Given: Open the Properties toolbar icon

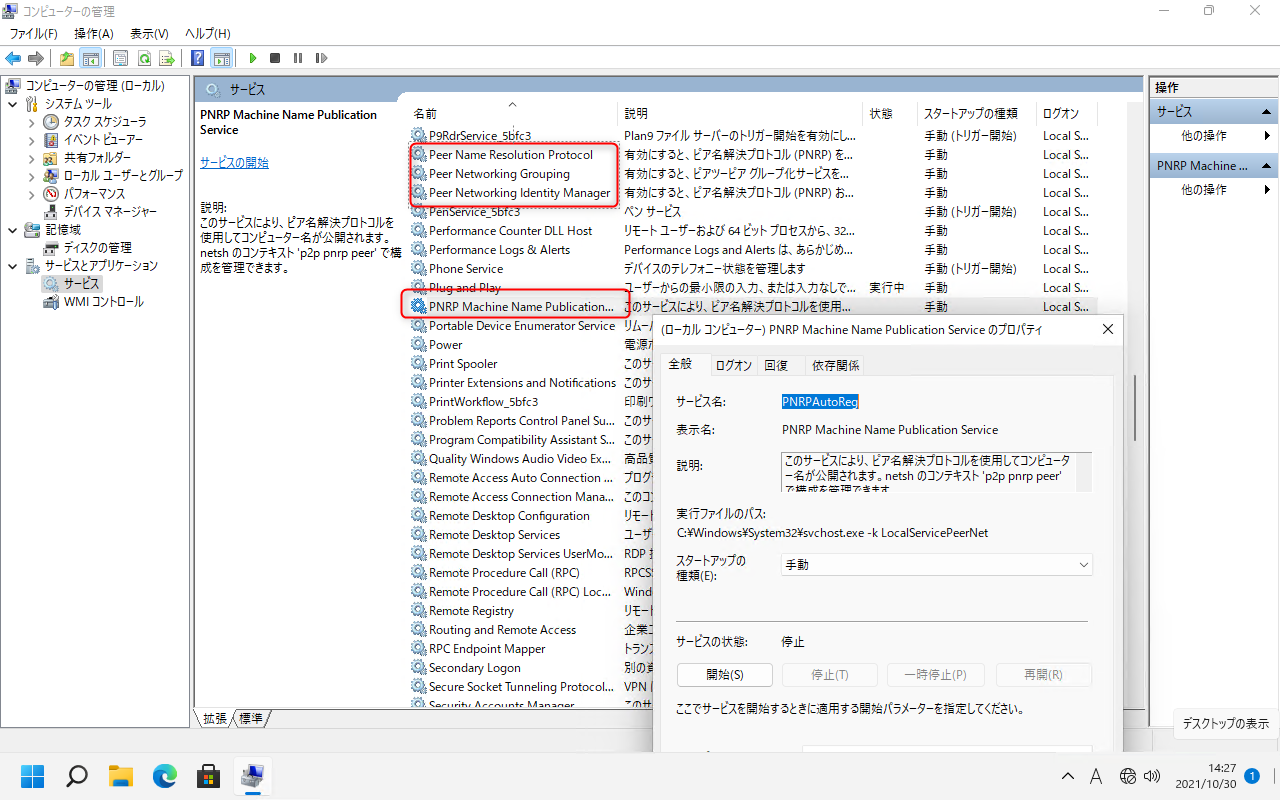Looking at the screenshot, I should tap(121, 58).
